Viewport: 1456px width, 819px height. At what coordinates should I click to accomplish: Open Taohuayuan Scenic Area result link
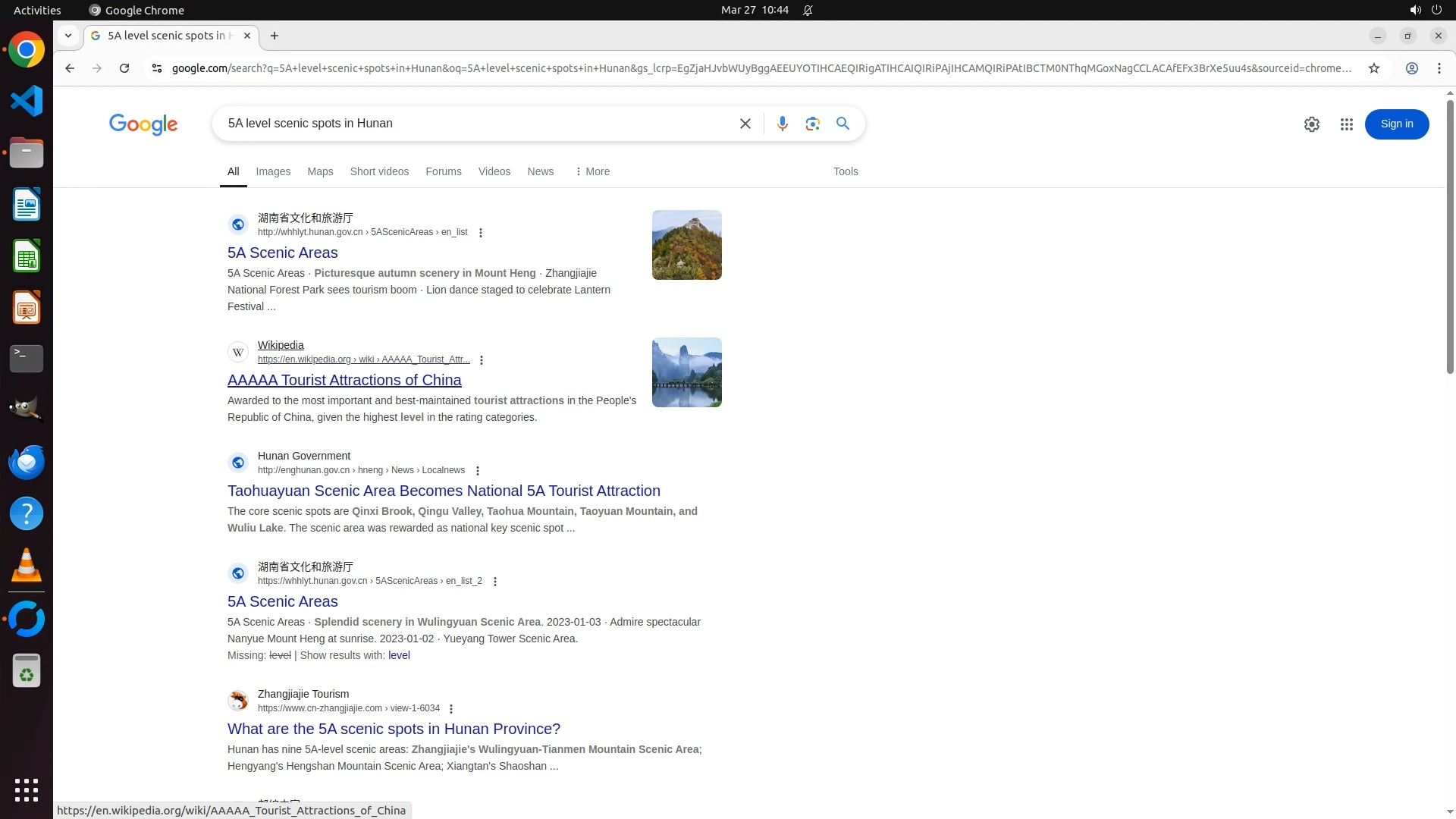(x=444, y=491)
